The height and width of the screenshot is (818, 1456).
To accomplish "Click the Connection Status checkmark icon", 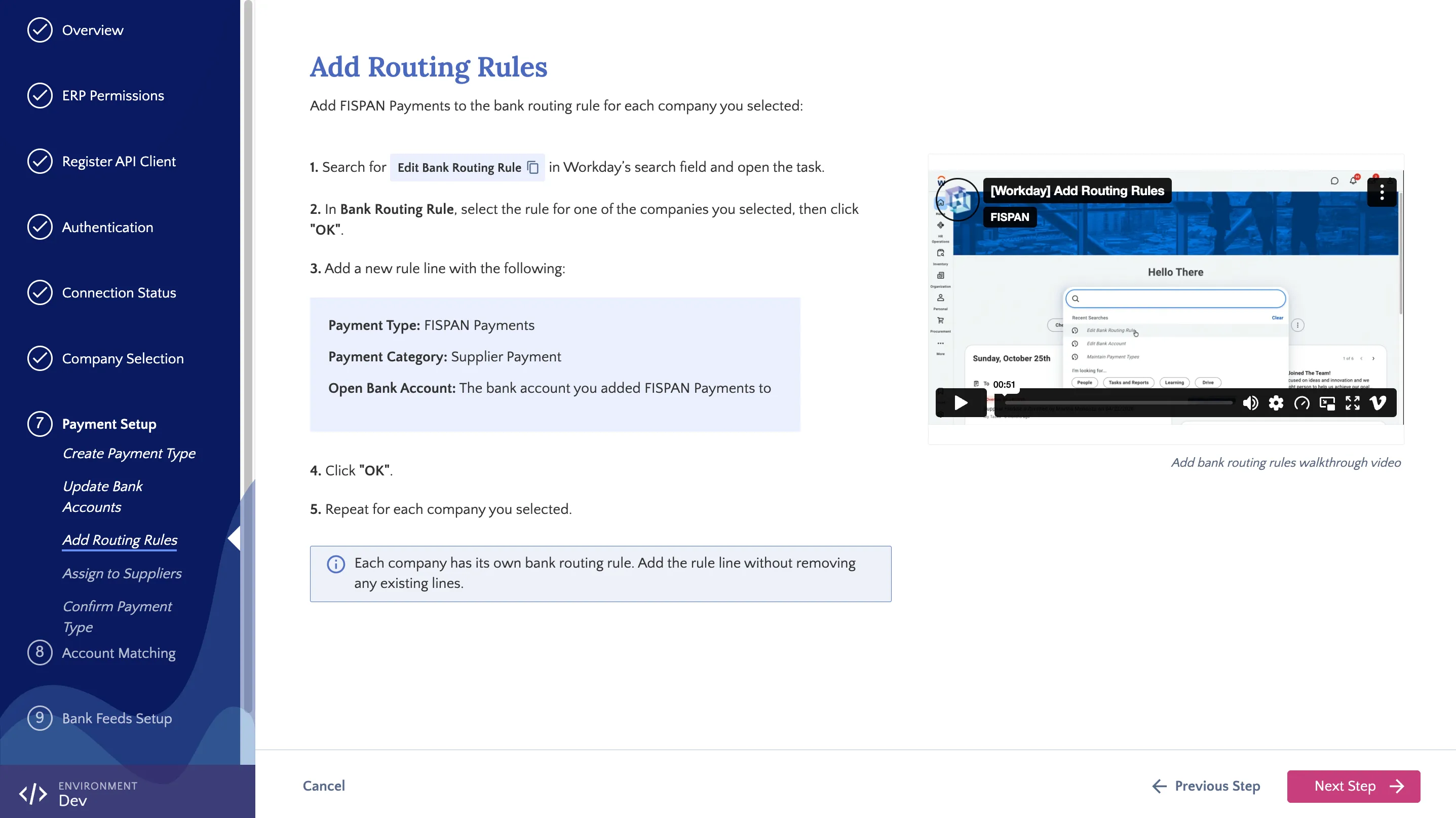I will point(40,292).
